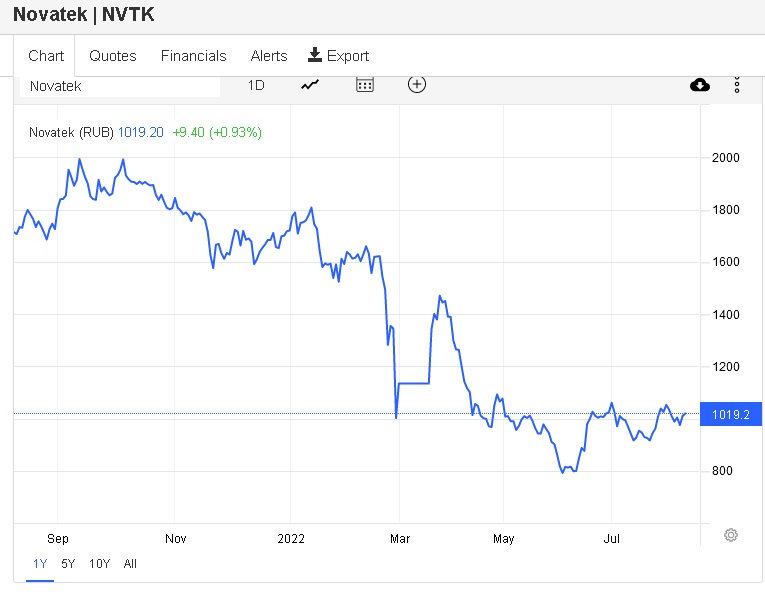Image resolution: width=765 pixels, height=601 pixels.
Task: Select the 1Y time range
Action: tap(41, 564)
